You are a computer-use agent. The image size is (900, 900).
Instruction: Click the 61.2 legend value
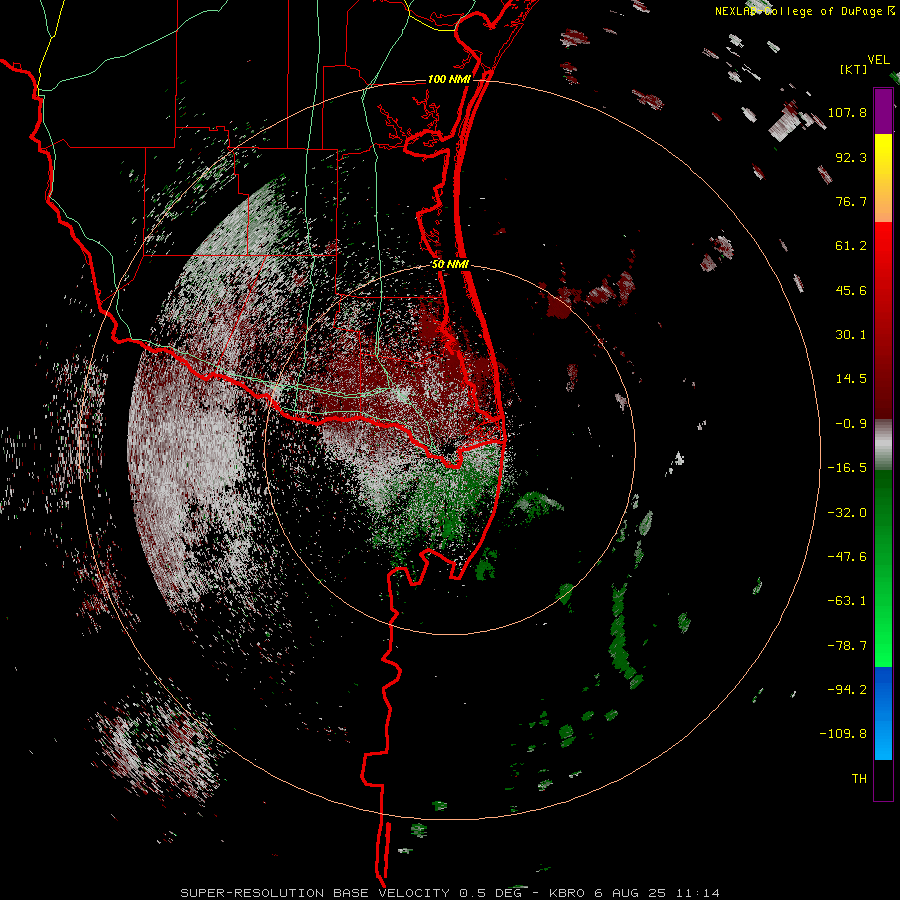(x=851, y=246)
